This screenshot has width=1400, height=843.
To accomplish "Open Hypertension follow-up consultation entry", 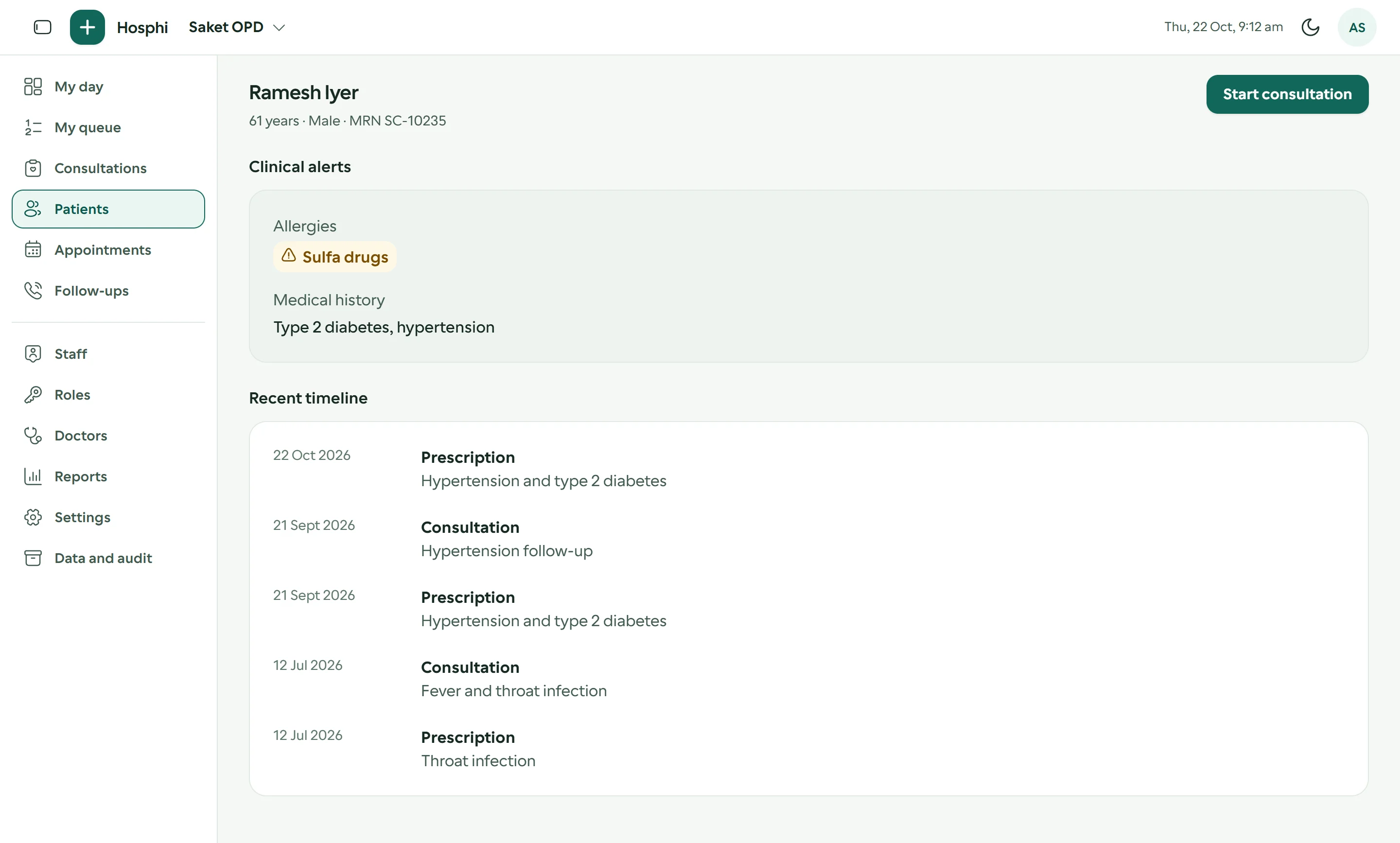I will click(809, 539).
